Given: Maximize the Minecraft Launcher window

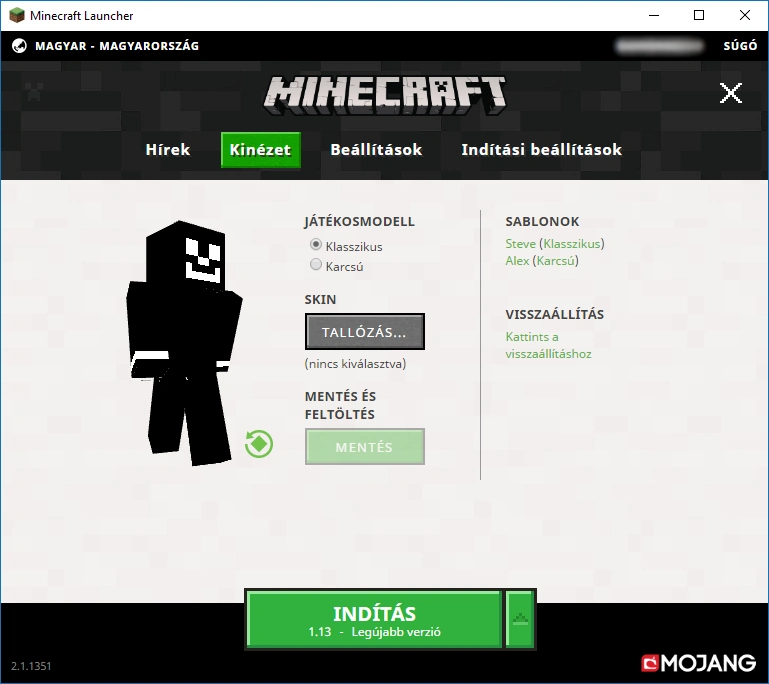Looking at the screenshot, I should click(699, 15).
